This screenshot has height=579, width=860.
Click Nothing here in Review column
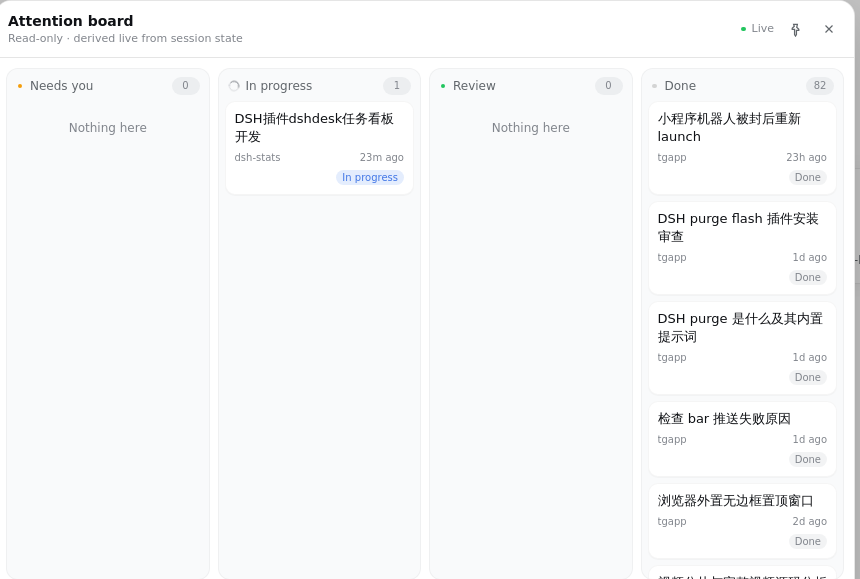pyautogui.click(x=530, y=128)
